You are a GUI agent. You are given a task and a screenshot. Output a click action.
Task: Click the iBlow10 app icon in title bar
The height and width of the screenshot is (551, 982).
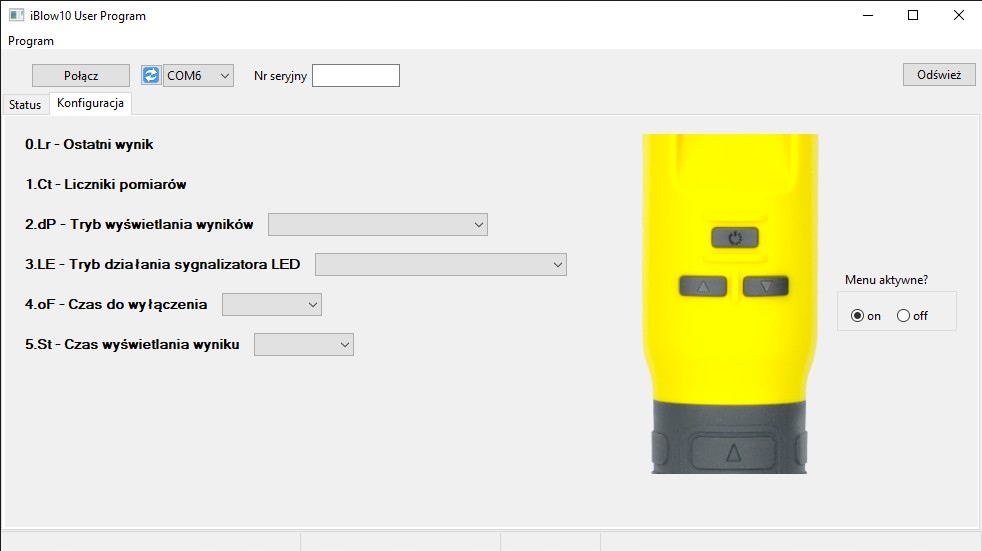(16, 15)
